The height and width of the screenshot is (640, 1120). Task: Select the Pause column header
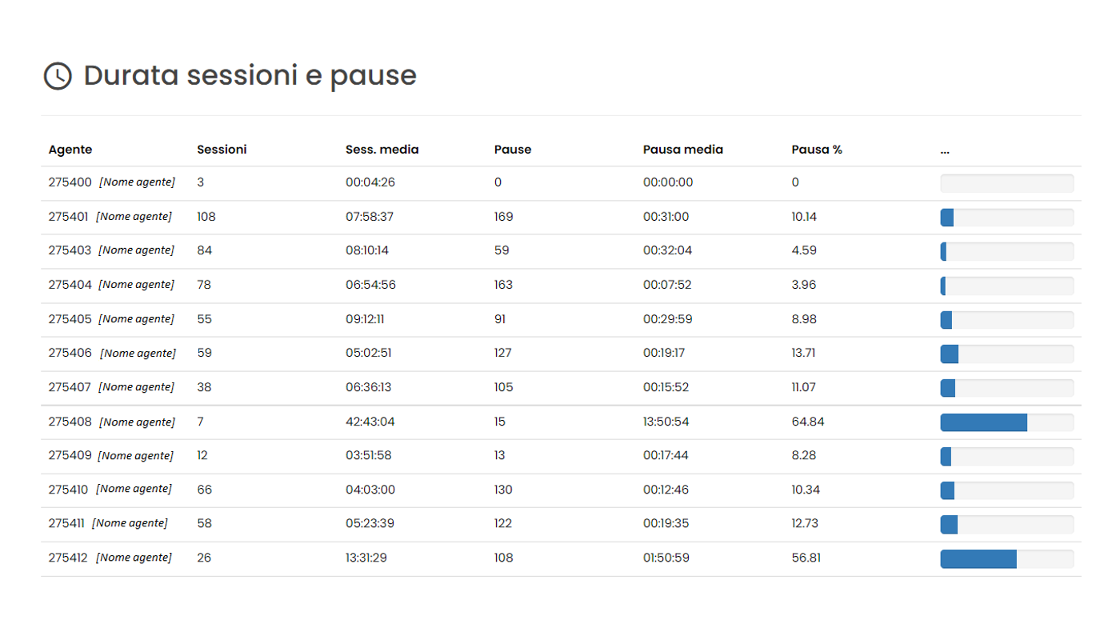(x=512, y=150)
